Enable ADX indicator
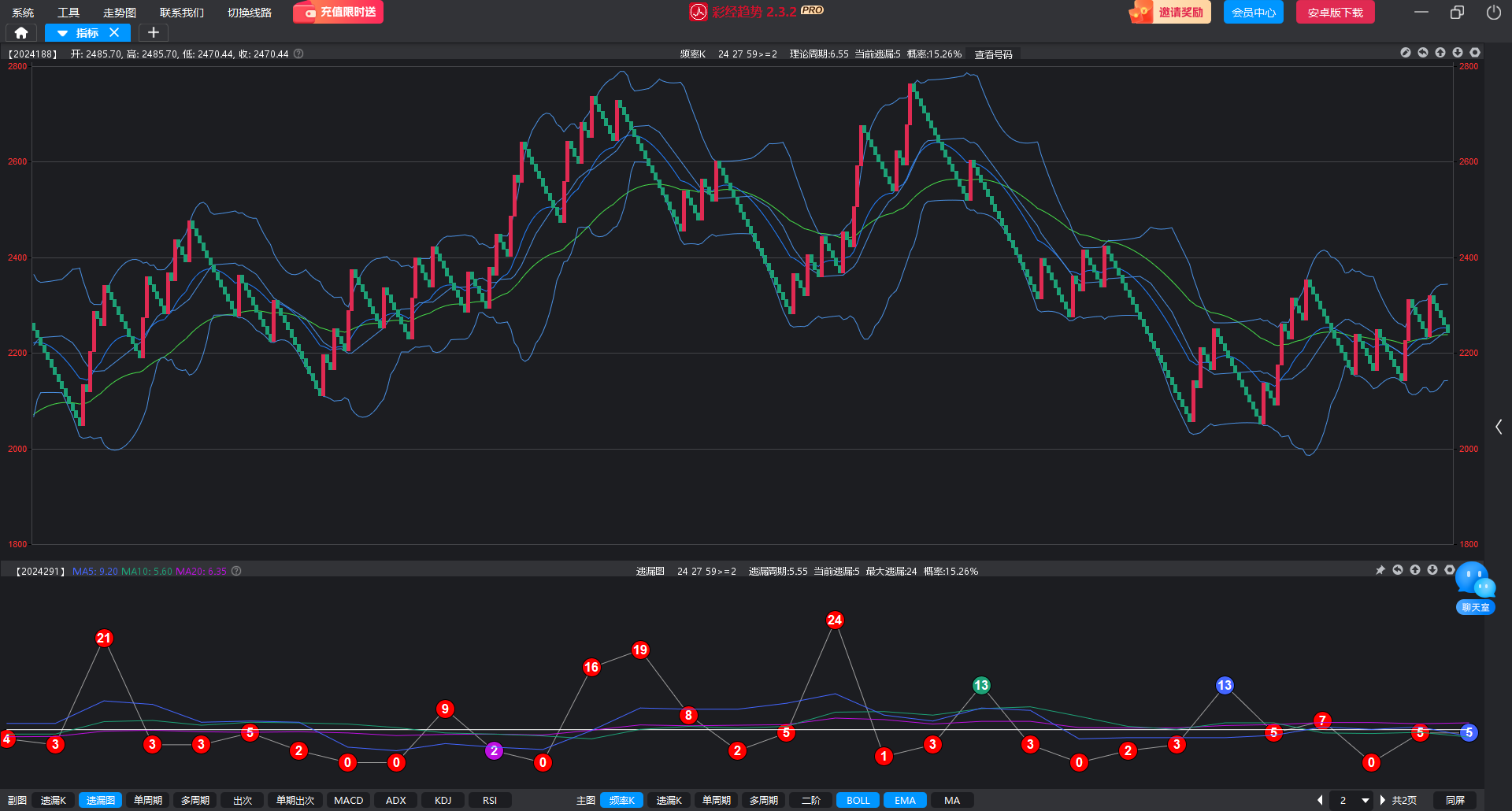Viewport: 1512px width, 811px height. [396, 800]
